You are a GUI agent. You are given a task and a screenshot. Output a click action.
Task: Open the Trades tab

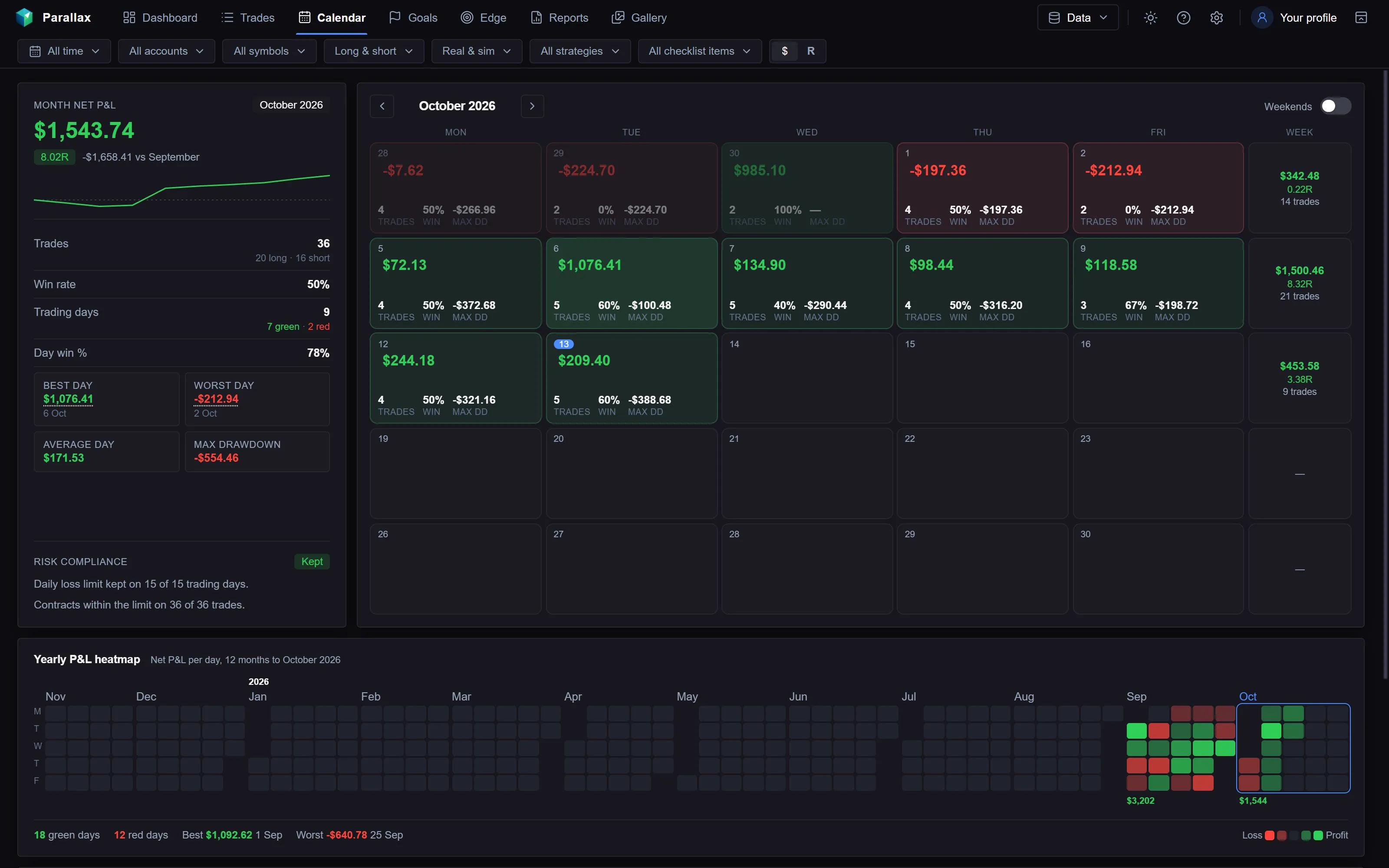point(248,18)
